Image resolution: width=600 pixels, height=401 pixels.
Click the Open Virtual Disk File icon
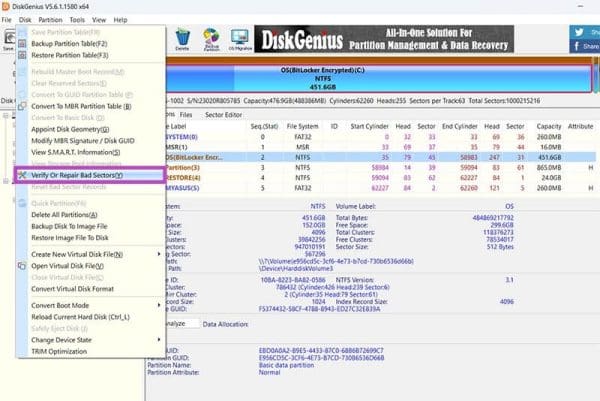click(x=23, y=266)
